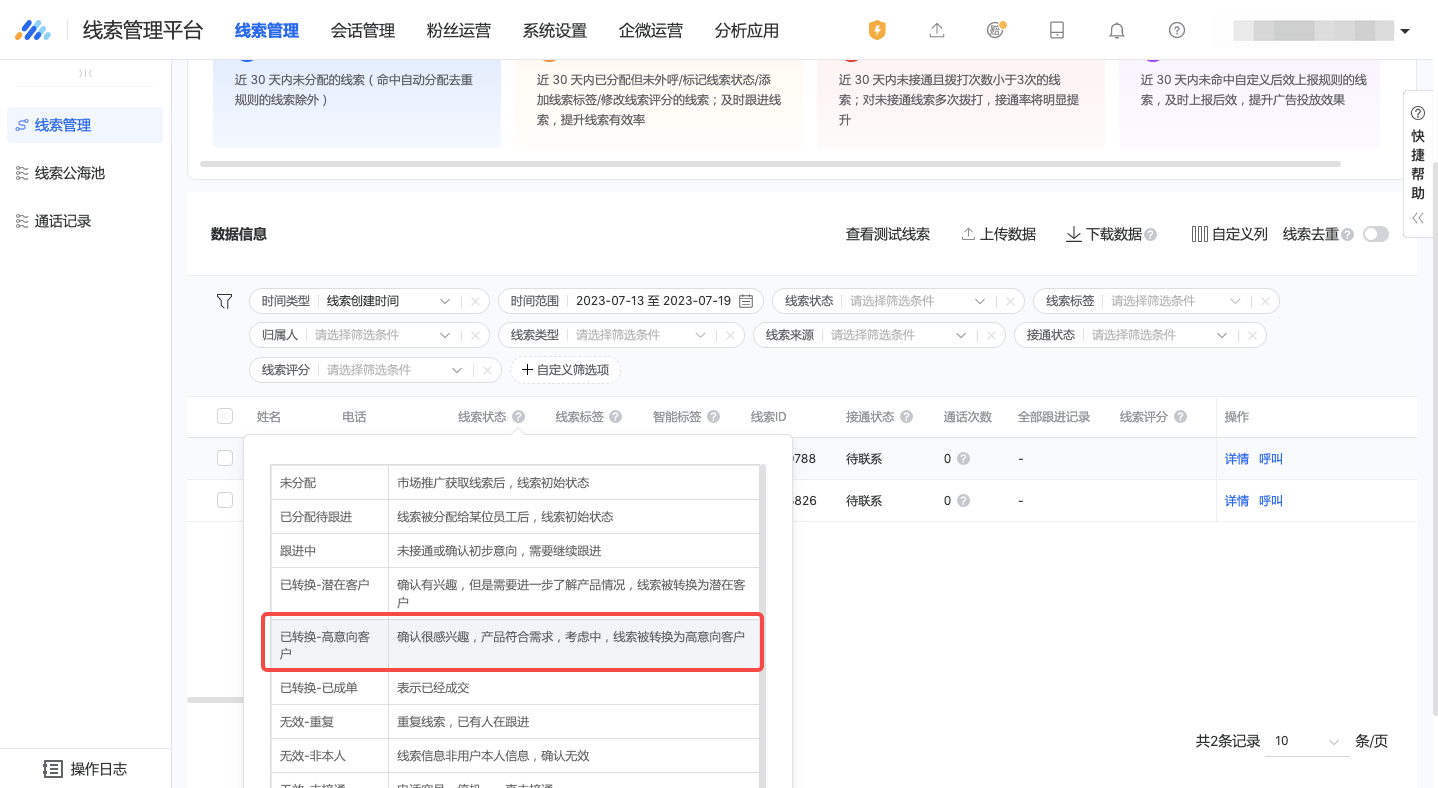Click the filter funnel icon above the table
1438x788 pixels.
pos(224,300)
